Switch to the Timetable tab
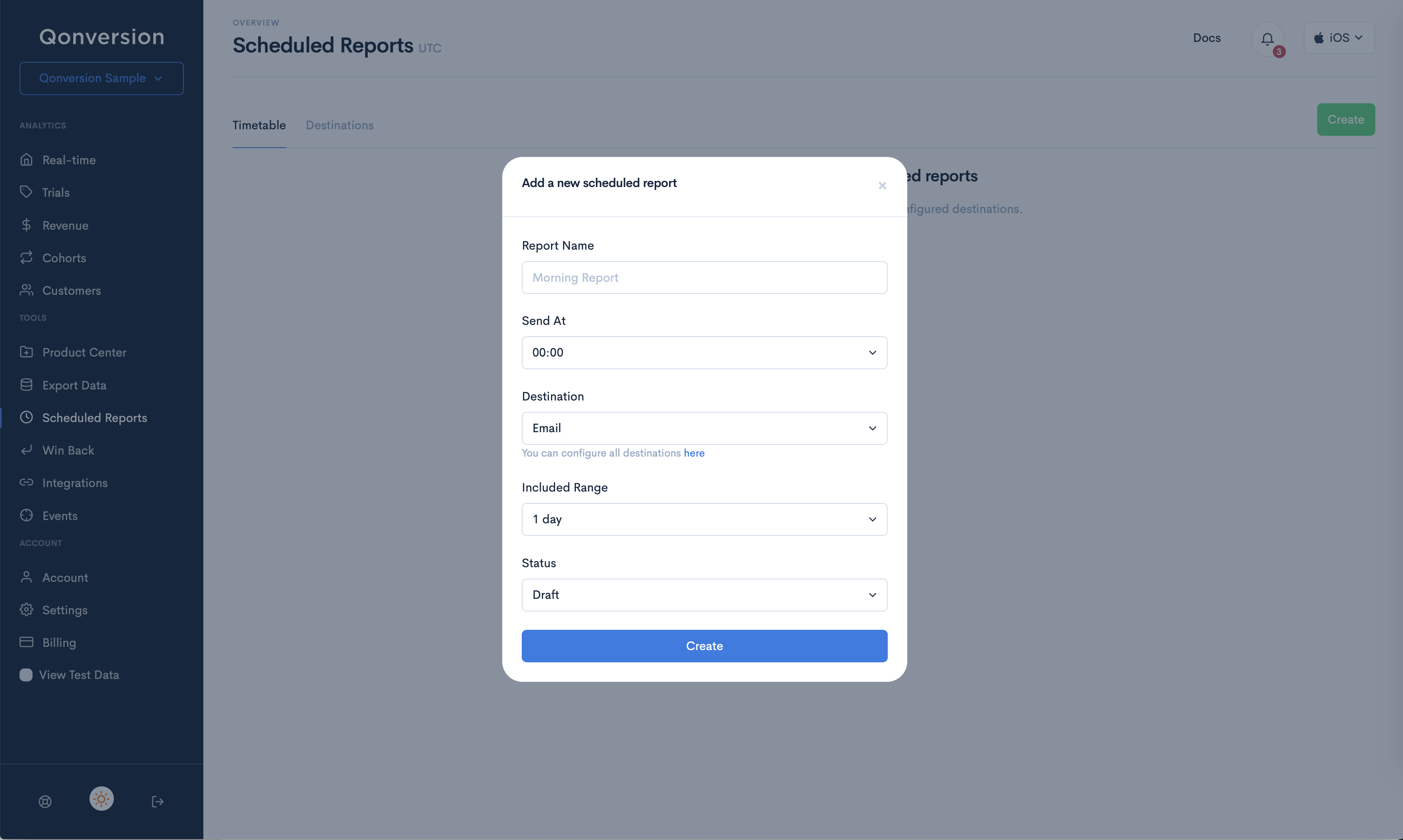Screen dimensions: 1403x840 pyautogui.click(x=259, y=125)
